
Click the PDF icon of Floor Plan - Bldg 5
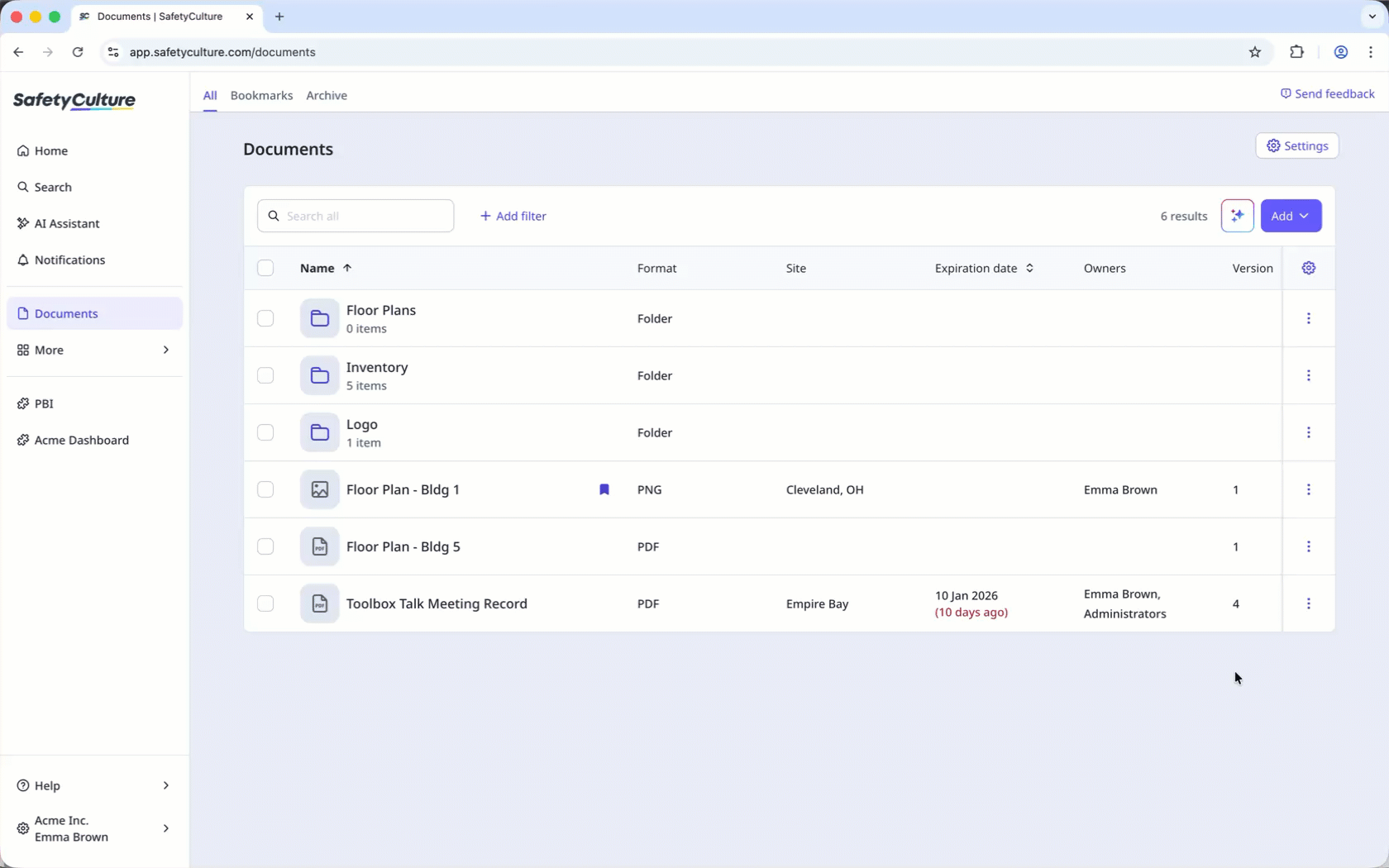[x=319, y=546]
